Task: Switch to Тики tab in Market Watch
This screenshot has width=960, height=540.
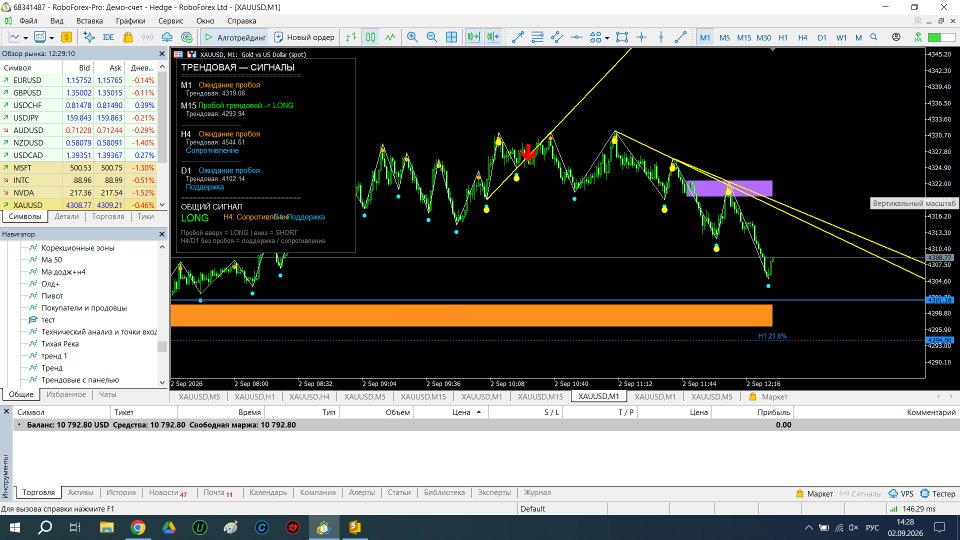Action: tap(145, 216)
